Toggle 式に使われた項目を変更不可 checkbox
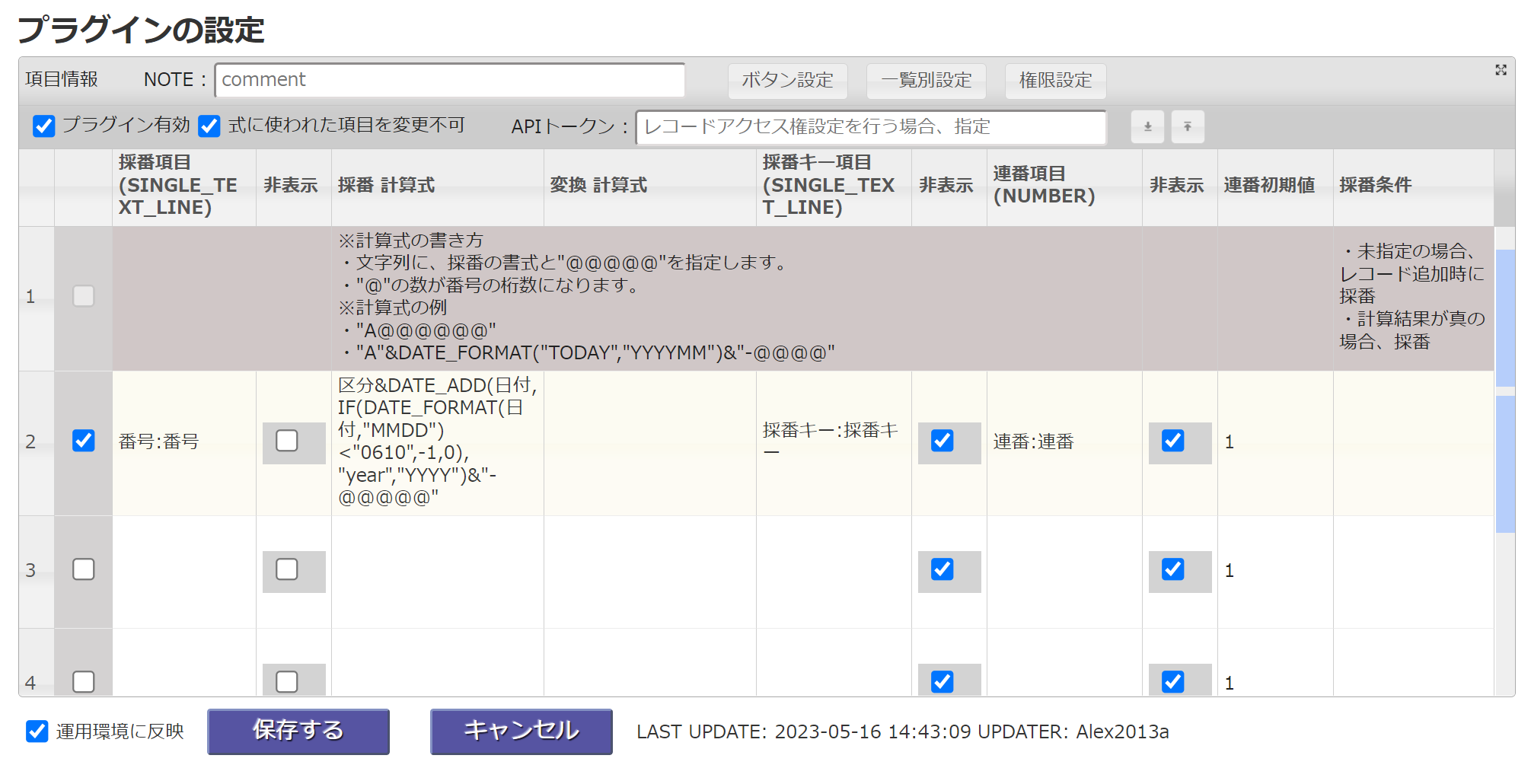 tap(209, 126)
